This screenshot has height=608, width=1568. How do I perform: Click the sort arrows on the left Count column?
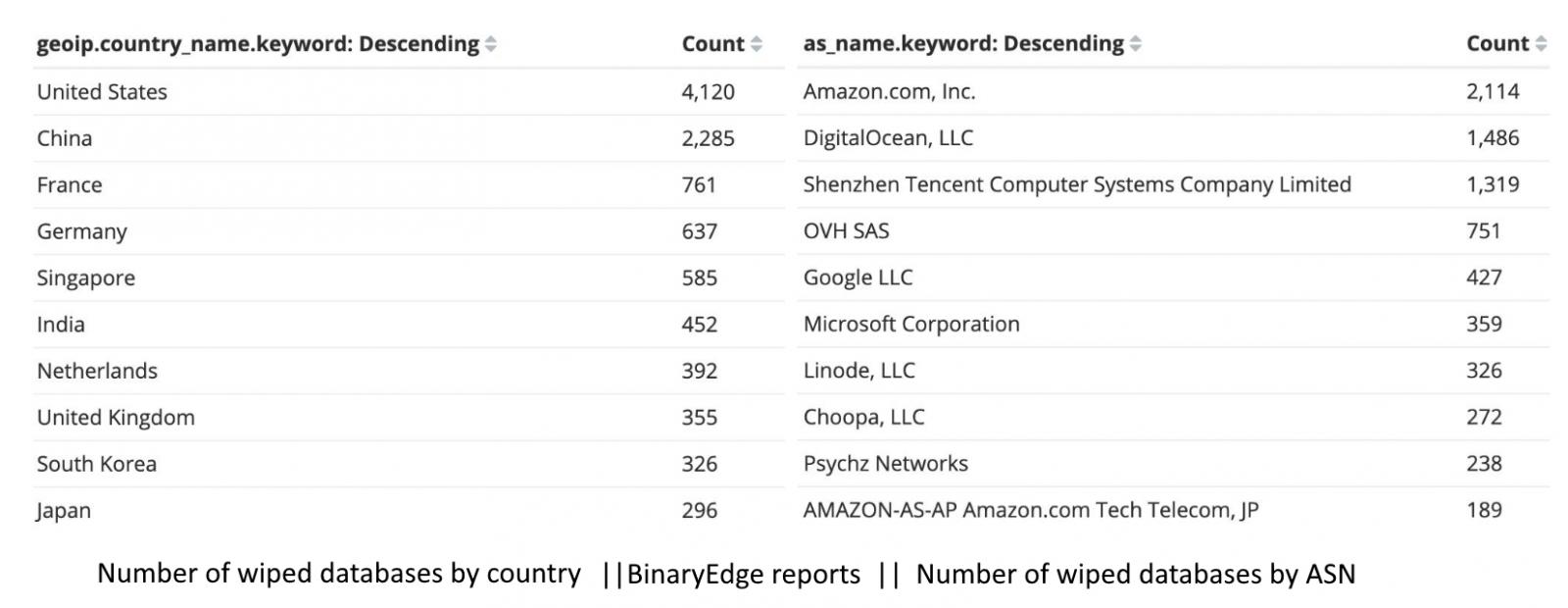click(755, 43)
